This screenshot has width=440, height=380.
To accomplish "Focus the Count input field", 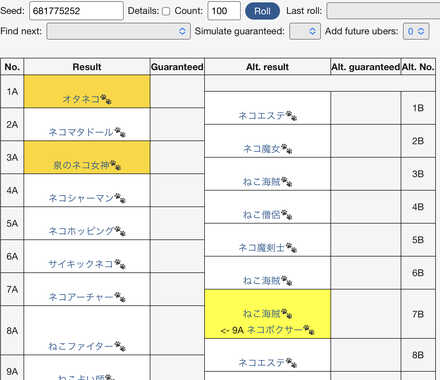I will point(224,11).
